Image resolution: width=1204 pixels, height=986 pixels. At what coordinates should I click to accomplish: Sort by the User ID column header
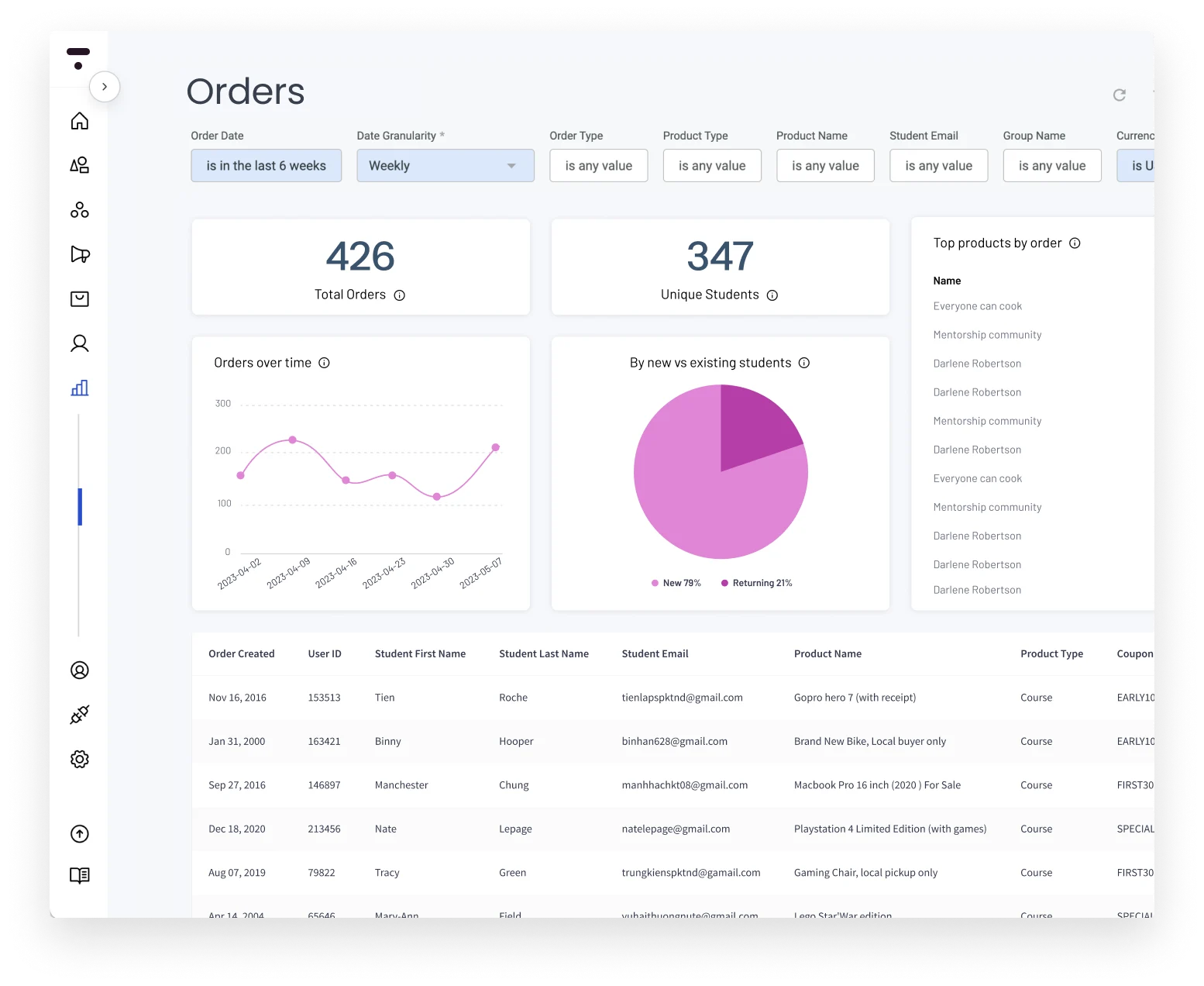(325, 653)
